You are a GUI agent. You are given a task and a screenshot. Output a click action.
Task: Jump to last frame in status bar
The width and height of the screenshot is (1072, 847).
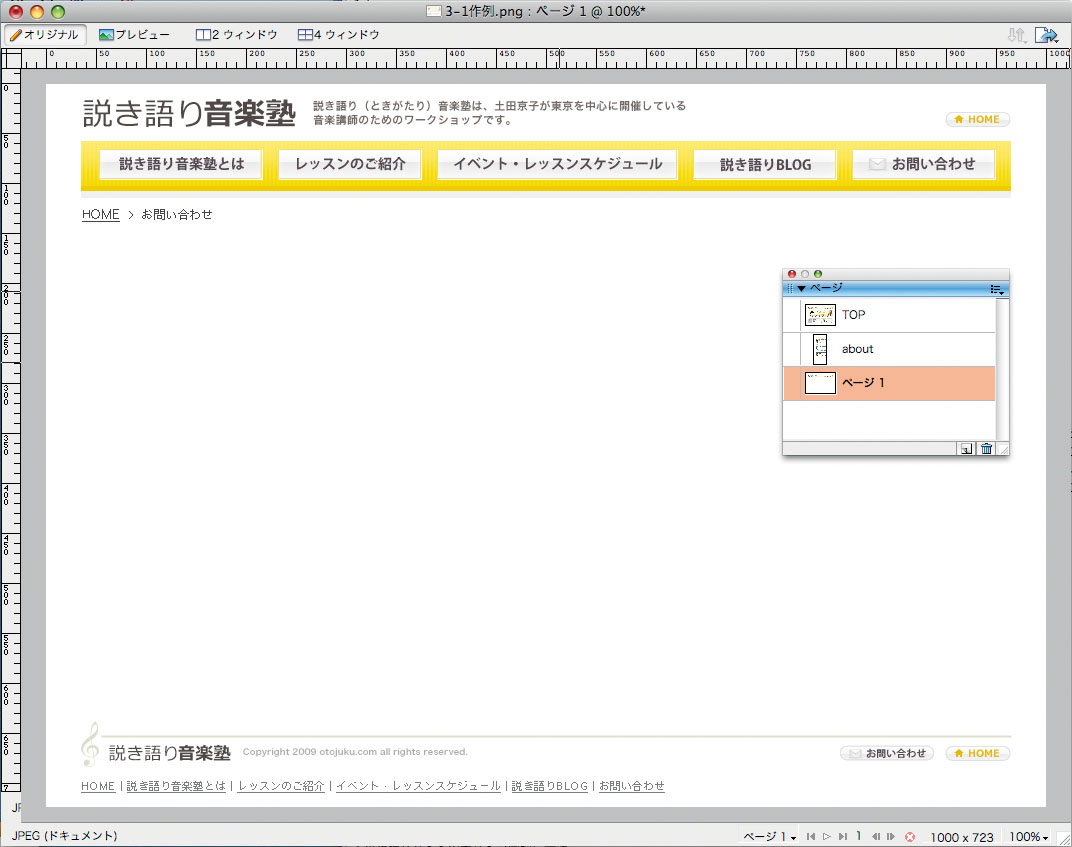click(x=843, y=837)
